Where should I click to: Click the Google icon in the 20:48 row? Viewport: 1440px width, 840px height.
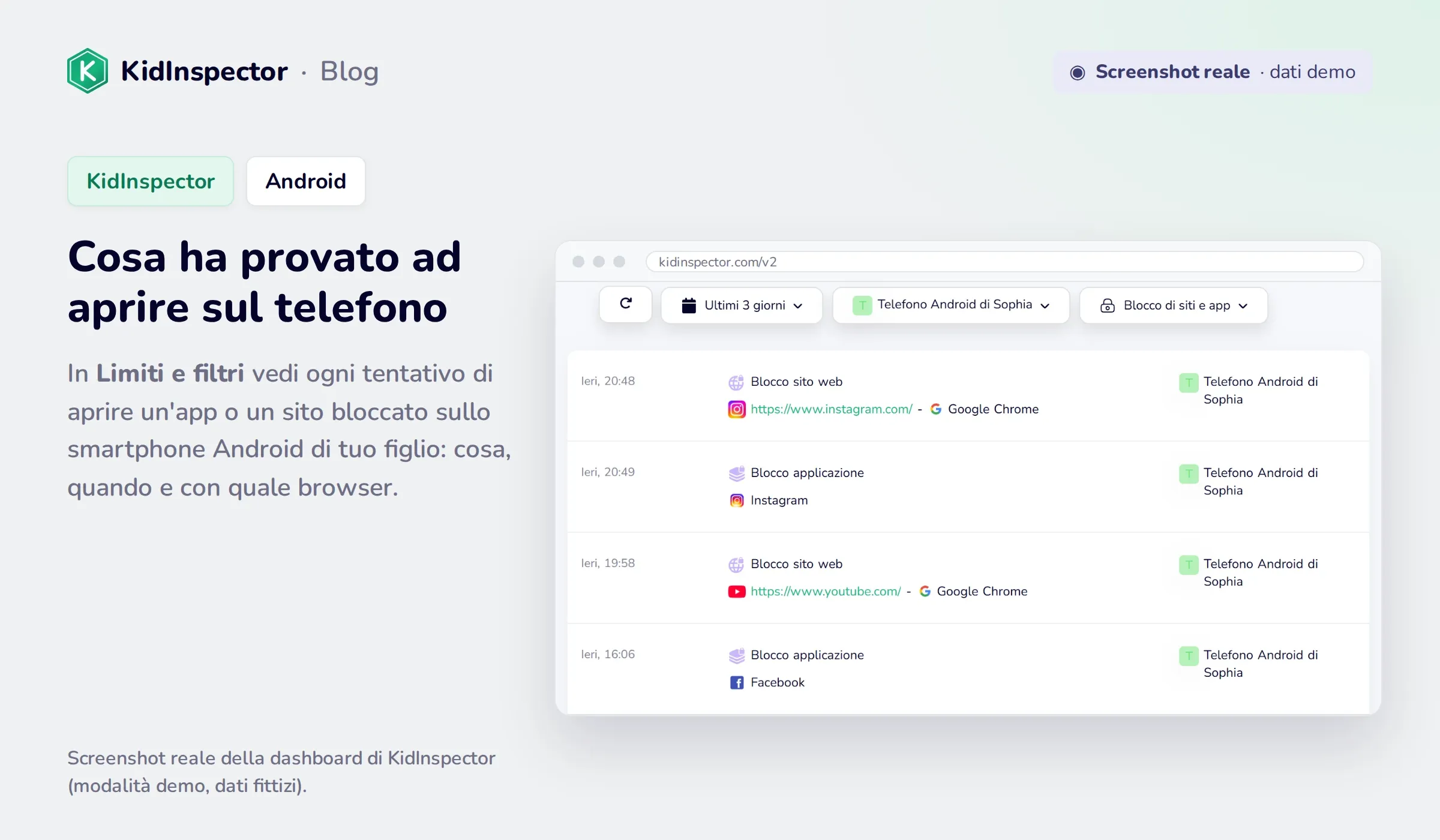coord(935,409)
